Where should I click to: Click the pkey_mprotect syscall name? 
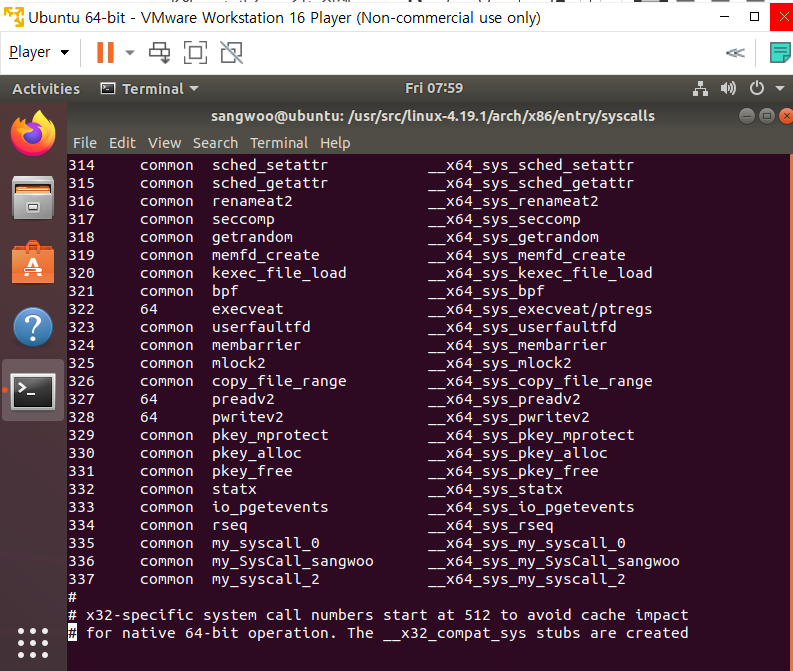270,435
